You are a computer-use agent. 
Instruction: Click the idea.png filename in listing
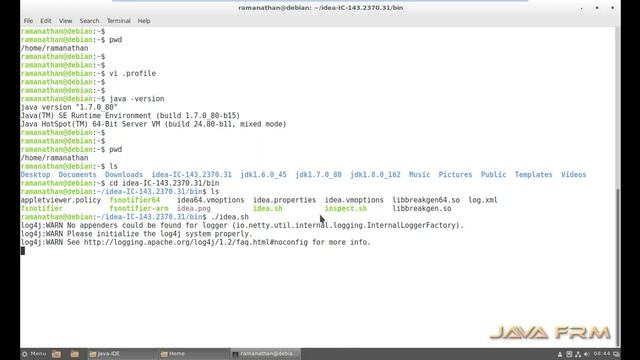(x=193, y=209)
